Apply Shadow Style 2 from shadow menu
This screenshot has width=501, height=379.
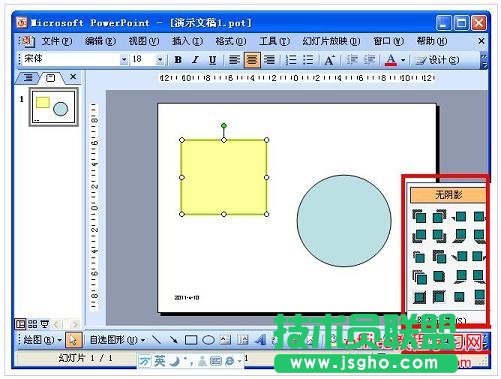(x=439, y=217)
